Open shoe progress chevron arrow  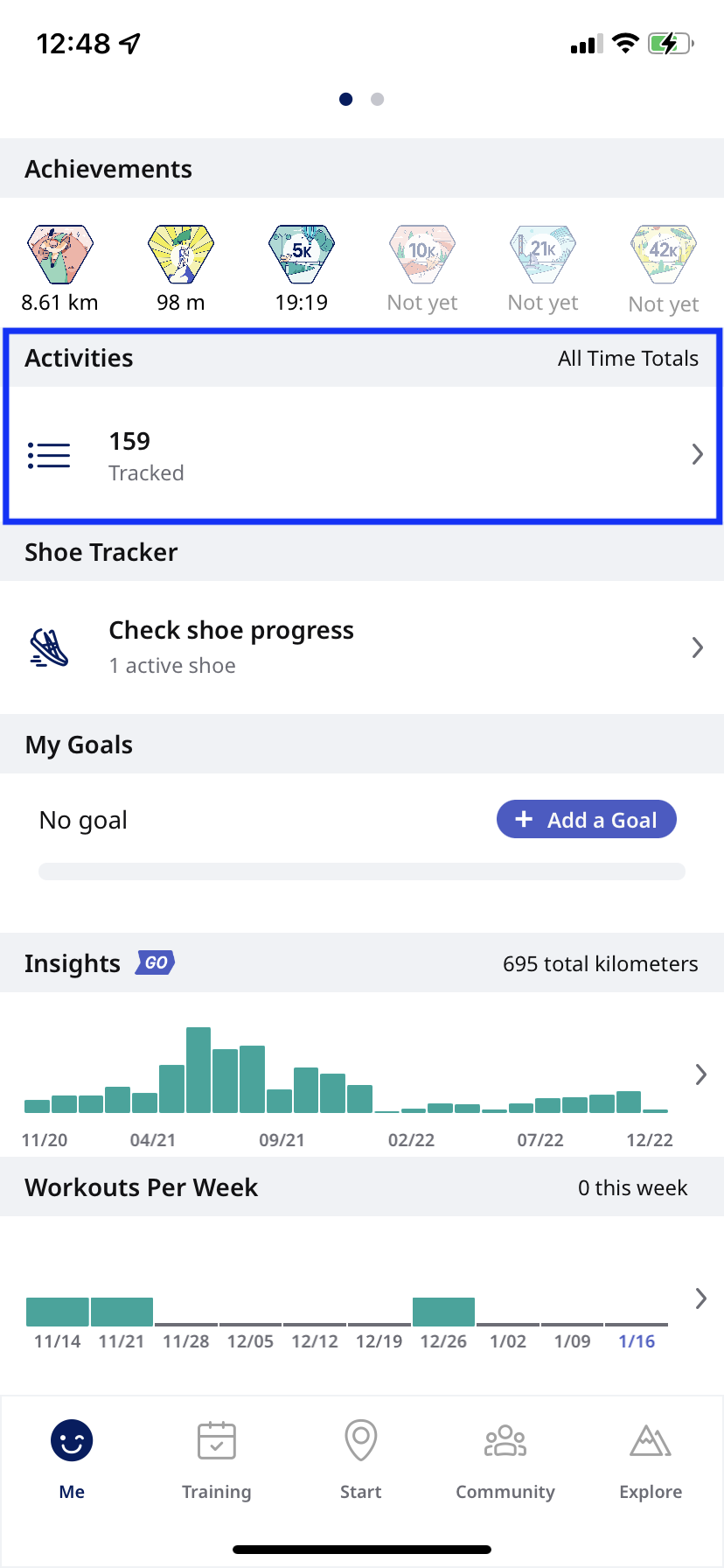(697, 647)
